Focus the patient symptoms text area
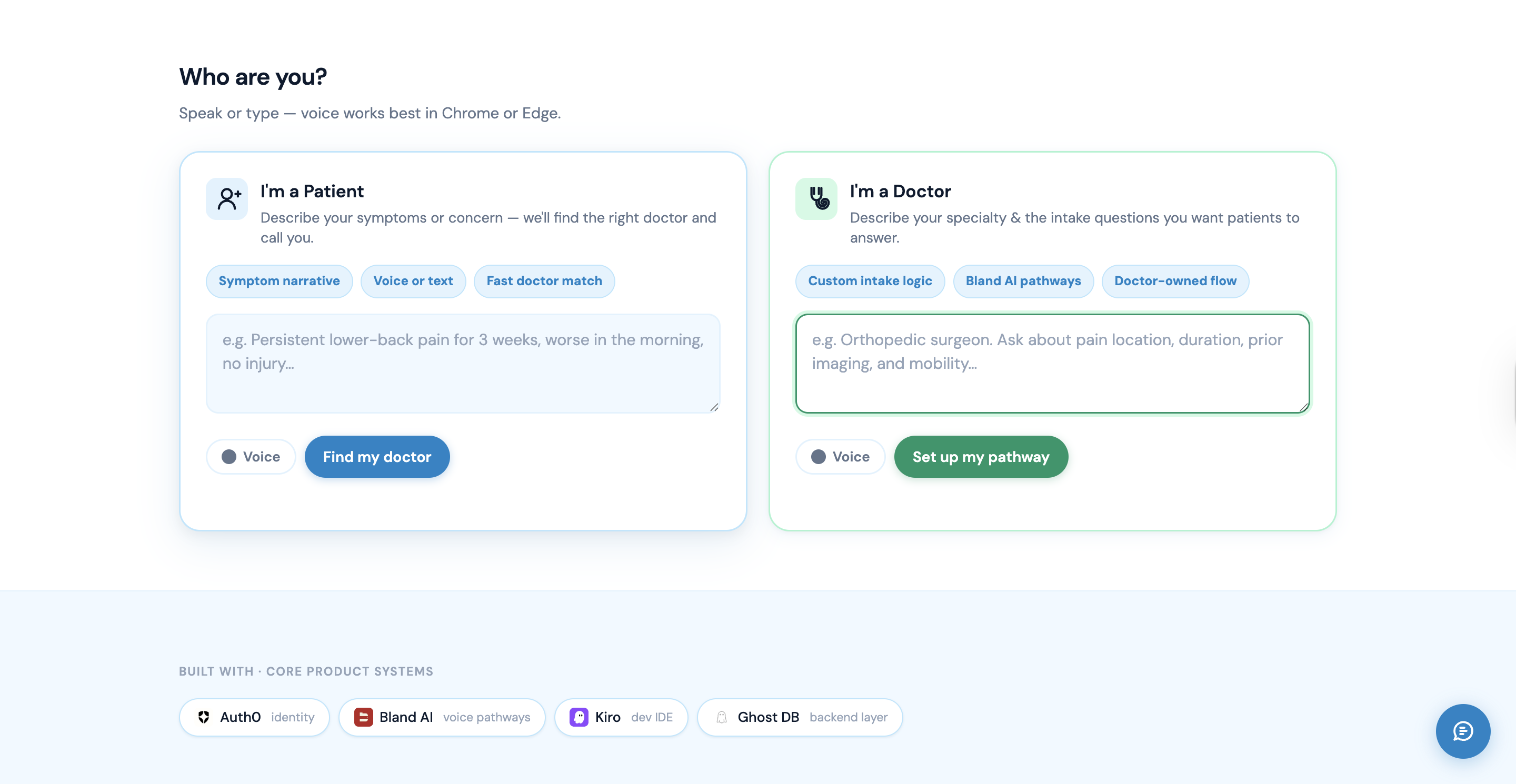The height and width of the screenshot is (784, 1516). 463,364
